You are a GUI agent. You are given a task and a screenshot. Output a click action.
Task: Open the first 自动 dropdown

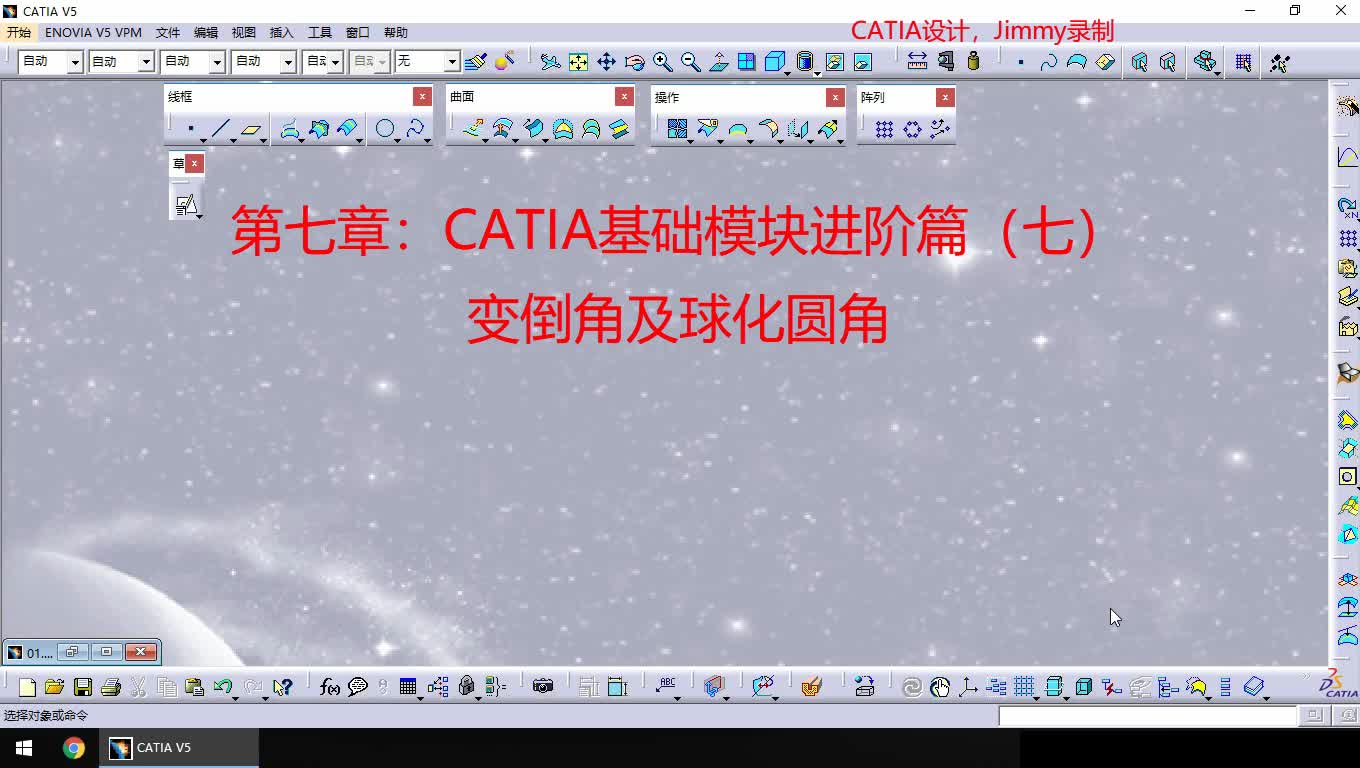pos(75,62)
